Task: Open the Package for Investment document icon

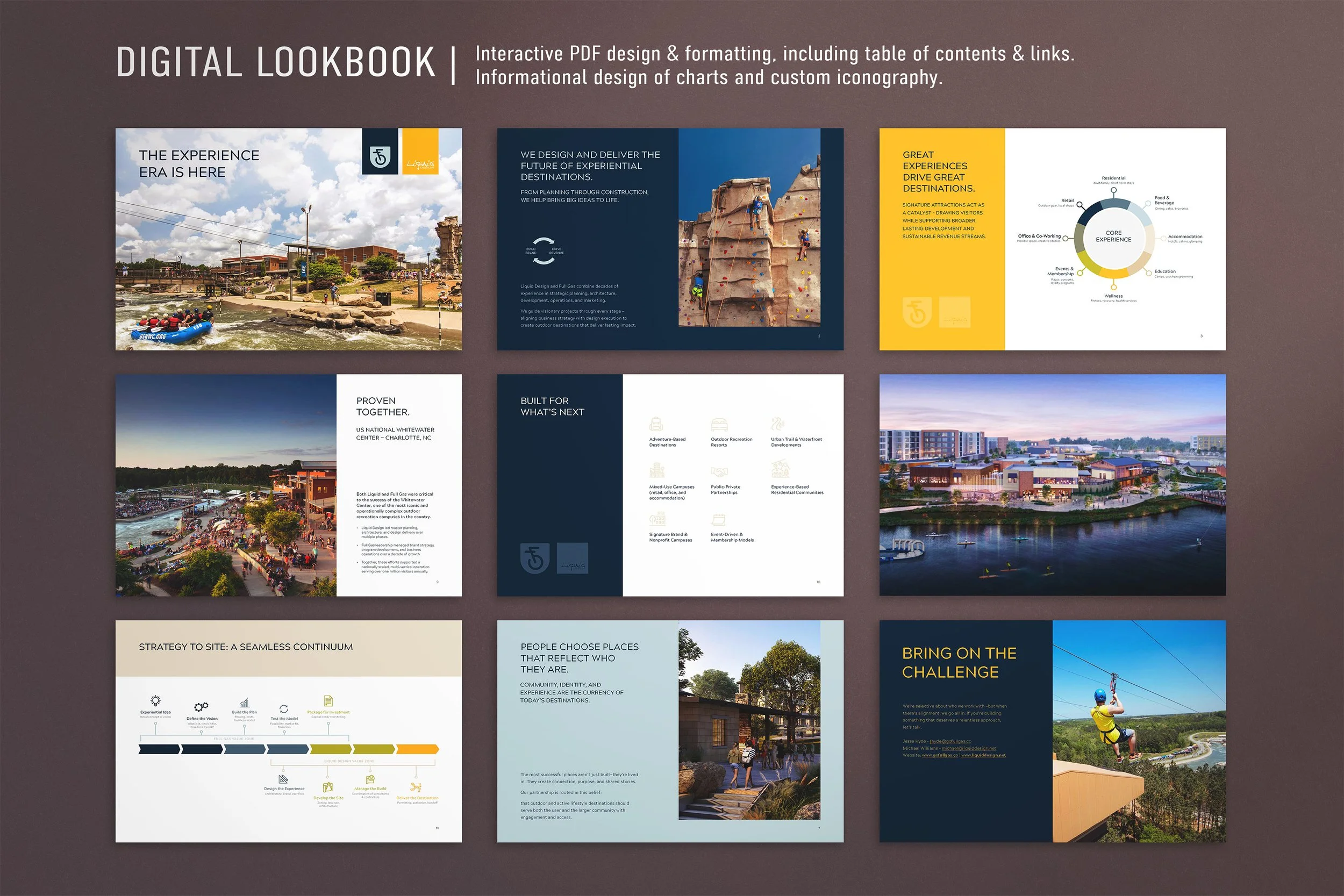Action: pos(328,702)
